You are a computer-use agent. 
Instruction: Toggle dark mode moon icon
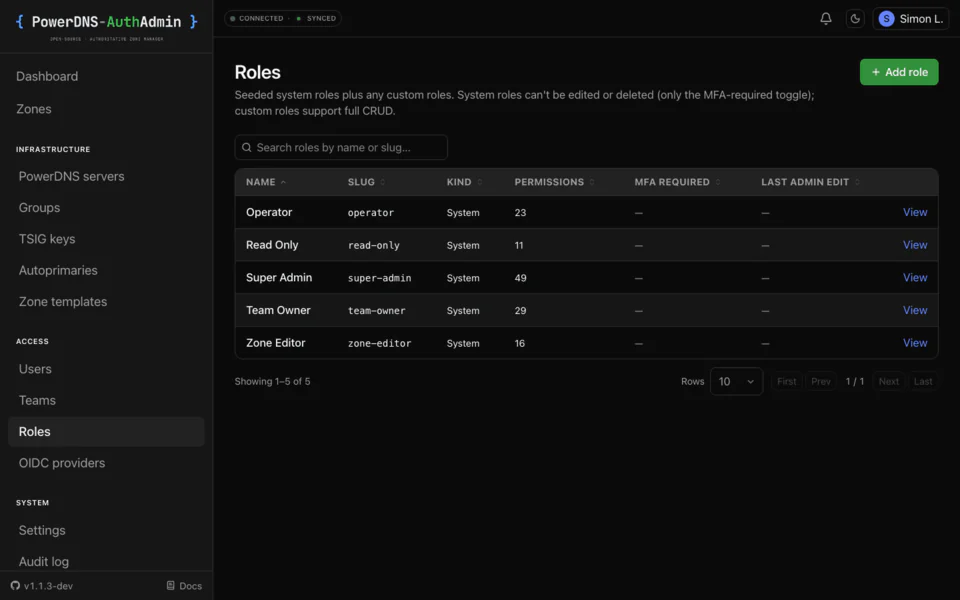pyautogui.click(x=855, y=18)
